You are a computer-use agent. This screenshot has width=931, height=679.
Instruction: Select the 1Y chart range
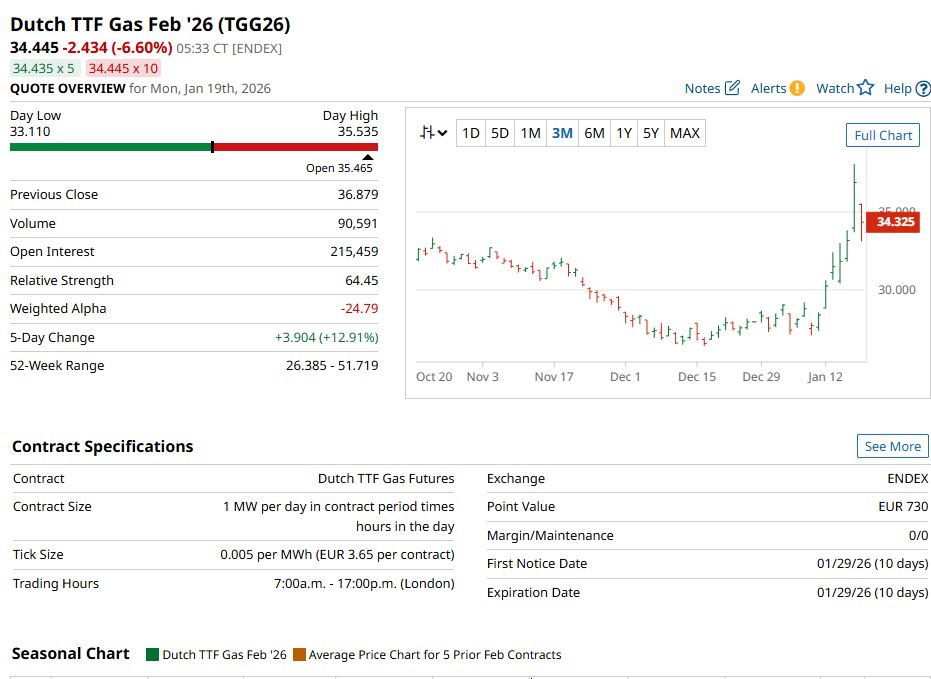624,133
